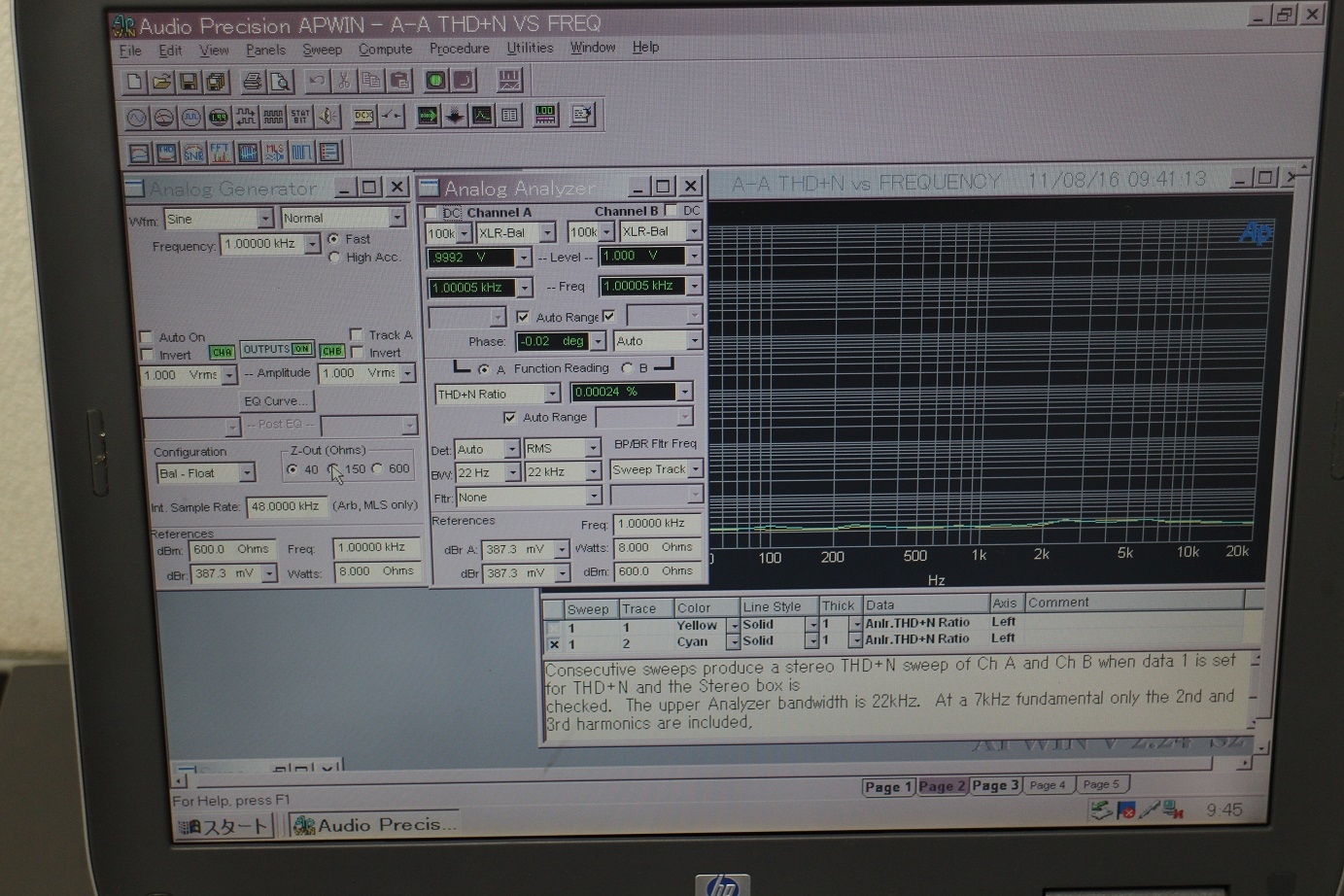Click the Cut scissors toolbar icon
This screenshot has width=1344, height=896.
click(x=344, y=81)
